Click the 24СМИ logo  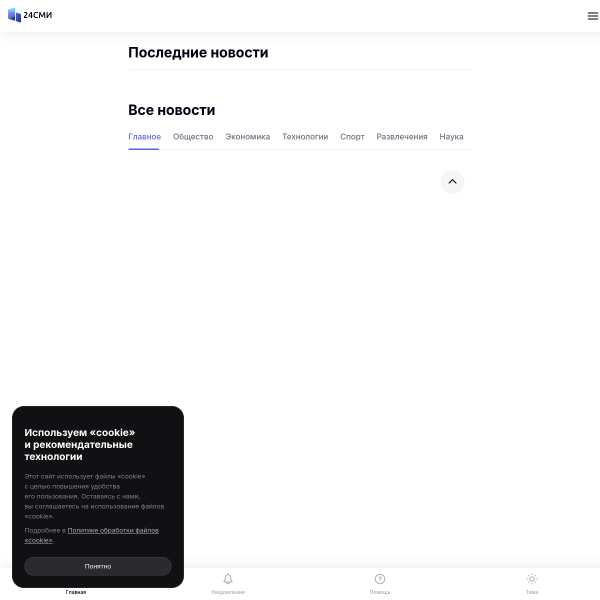(x=30, y=15)
